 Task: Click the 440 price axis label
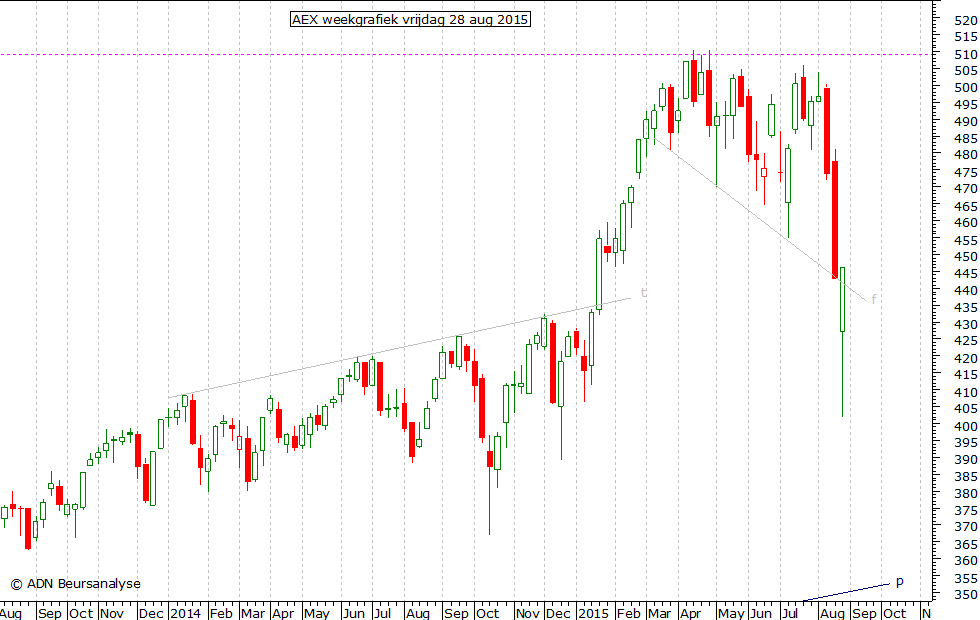tap(966, 291)
